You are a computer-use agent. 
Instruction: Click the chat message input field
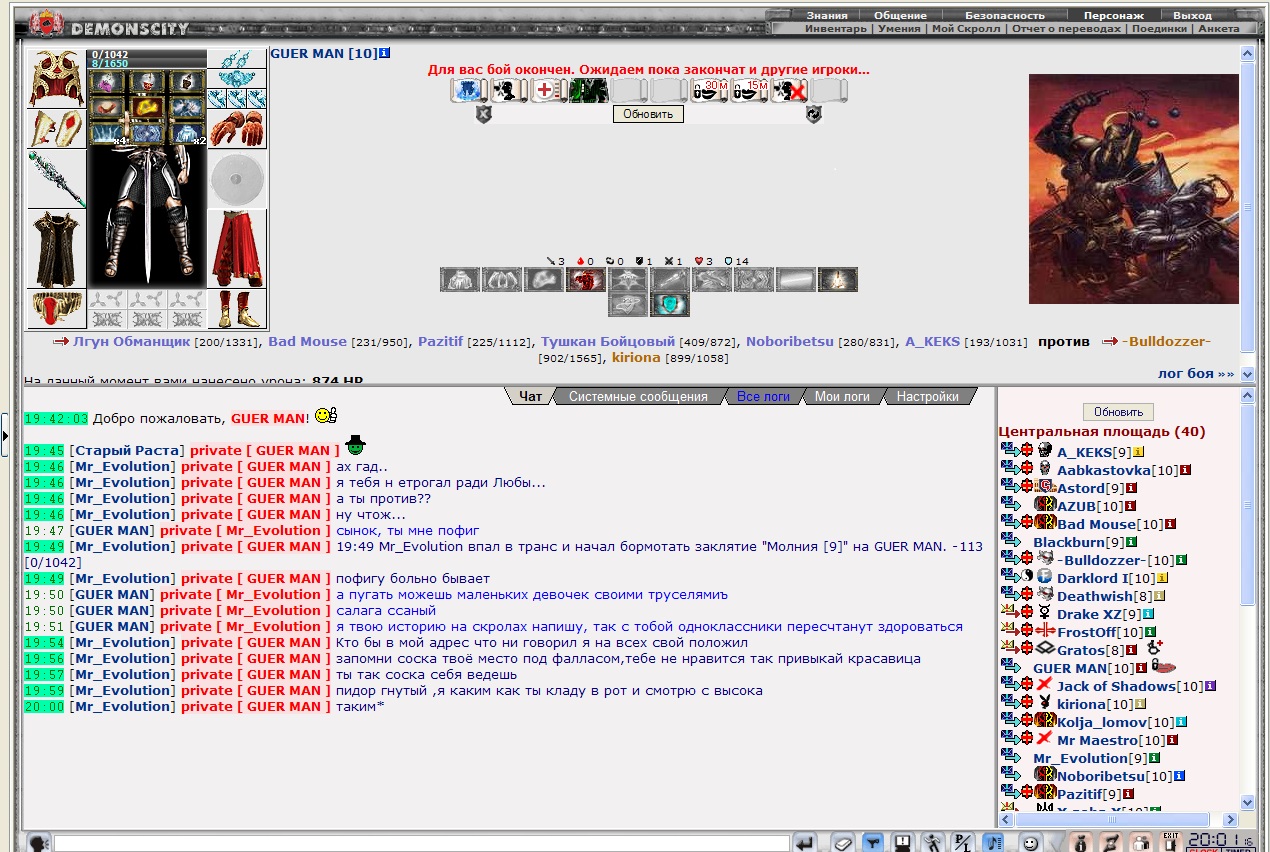click(421, 844)
